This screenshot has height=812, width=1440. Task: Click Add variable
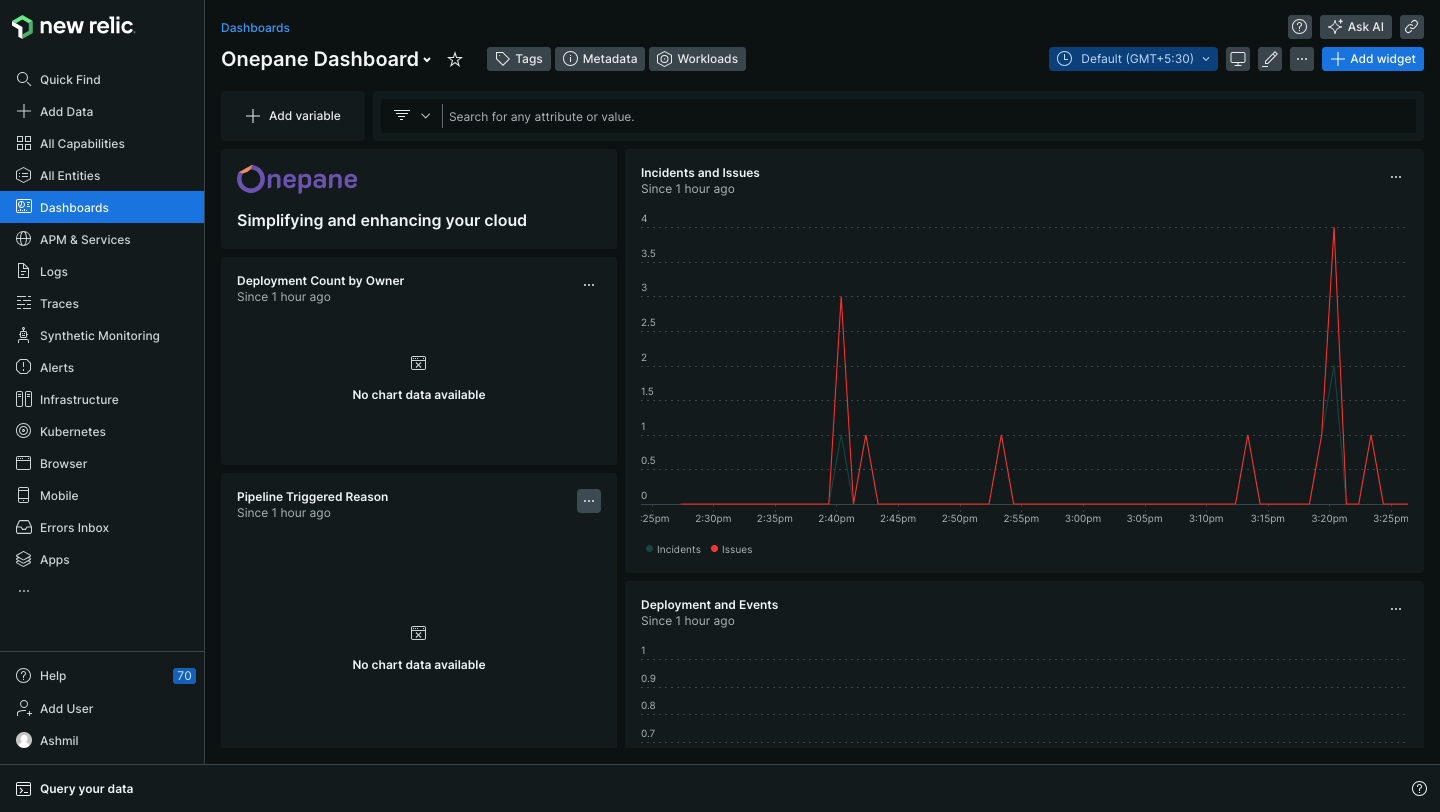[293, 116]
